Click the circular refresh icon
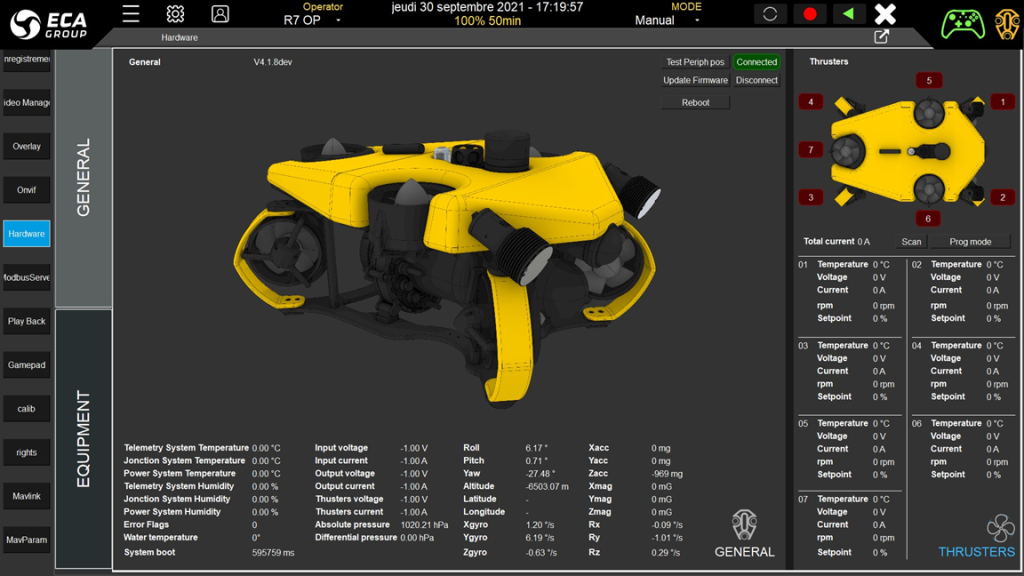Screen dimensions: 1024x576 tap(770, 14)
